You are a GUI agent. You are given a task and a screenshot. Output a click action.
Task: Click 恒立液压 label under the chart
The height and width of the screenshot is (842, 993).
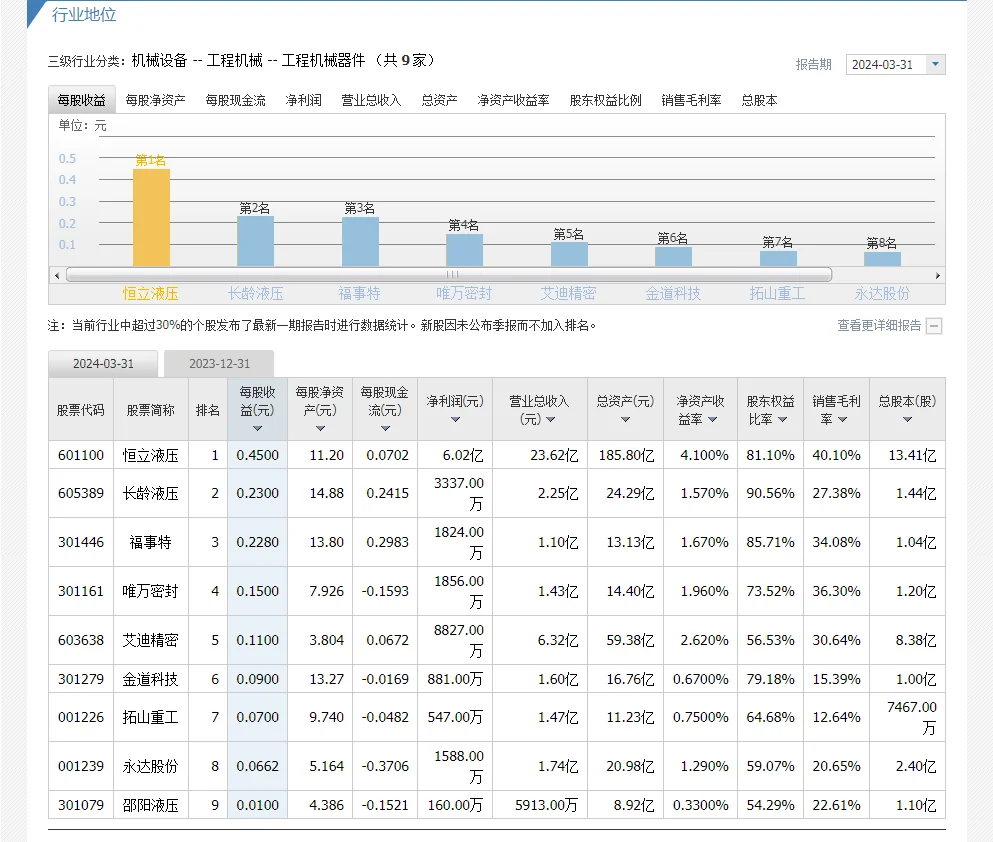(x=151, y=294)
